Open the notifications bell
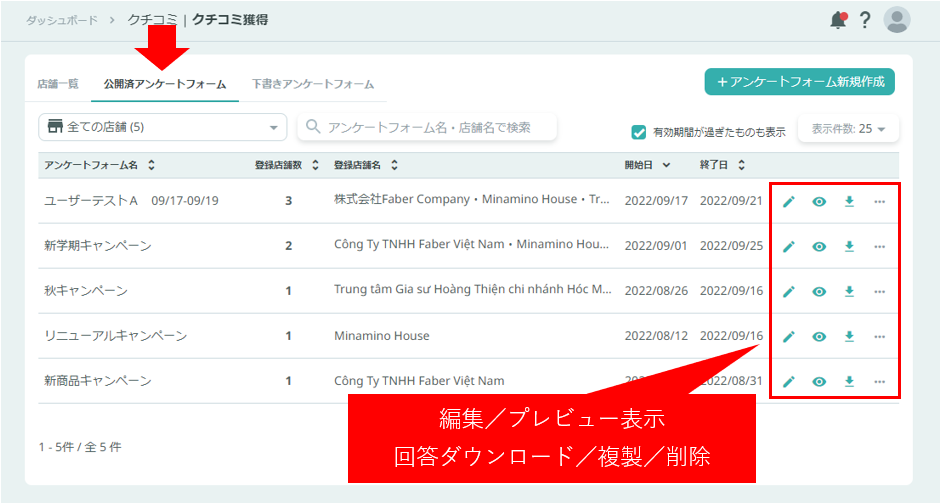Image resolution: width=941 pixels, height=504 pixels. [x=838, y=20]
